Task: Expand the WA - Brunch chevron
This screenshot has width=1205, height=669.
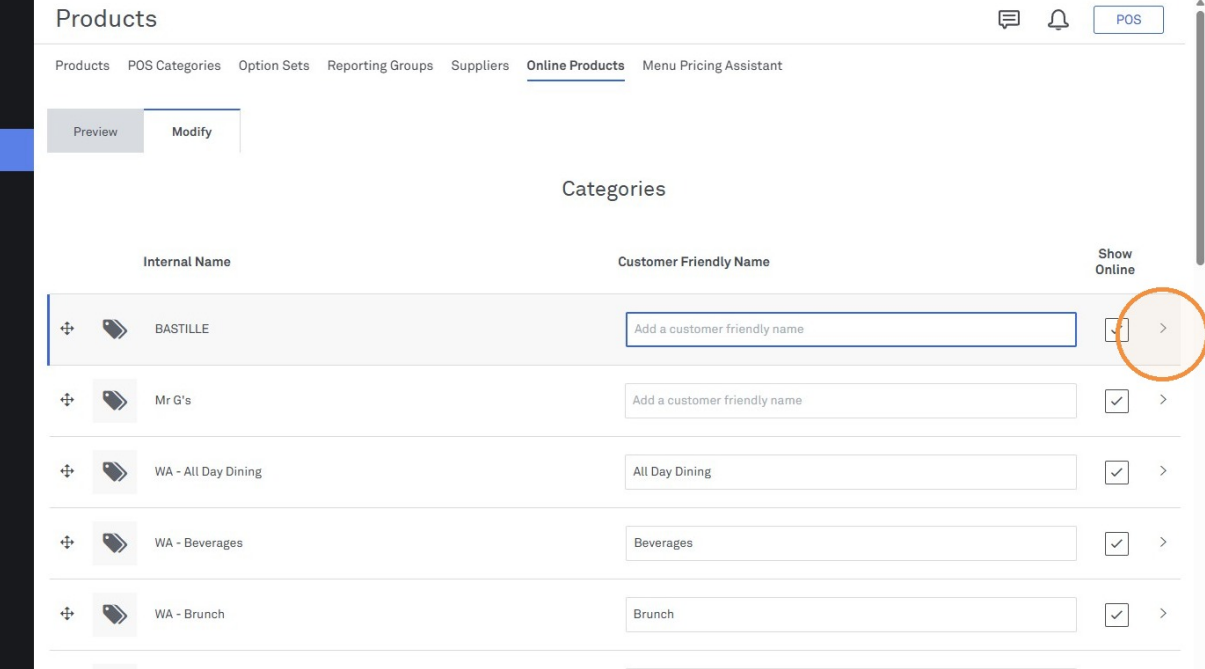Action: point(1163,613)
